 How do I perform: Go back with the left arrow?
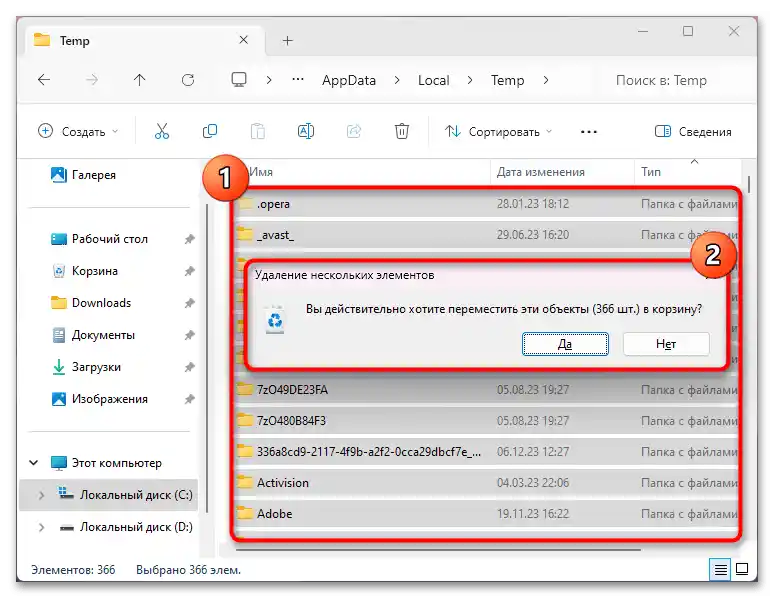[44, 80]
